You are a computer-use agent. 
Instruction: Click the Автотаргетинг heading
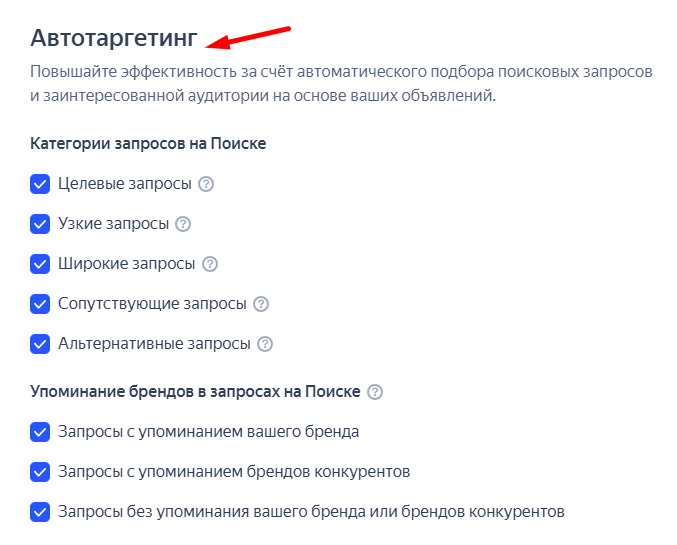(x=114, y=38)
